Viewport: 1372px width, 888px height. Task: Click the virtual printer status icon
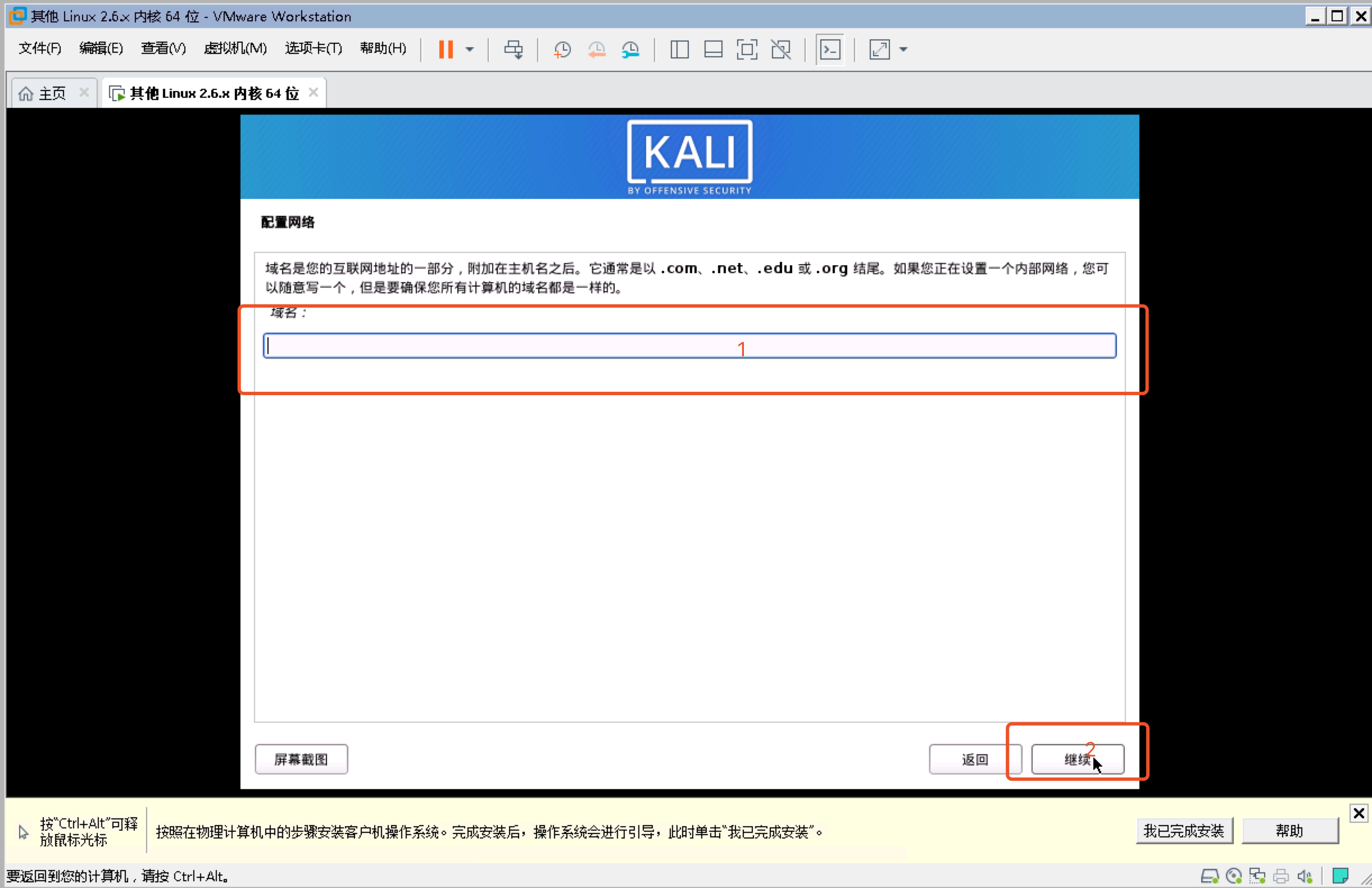coord(1281,875)
